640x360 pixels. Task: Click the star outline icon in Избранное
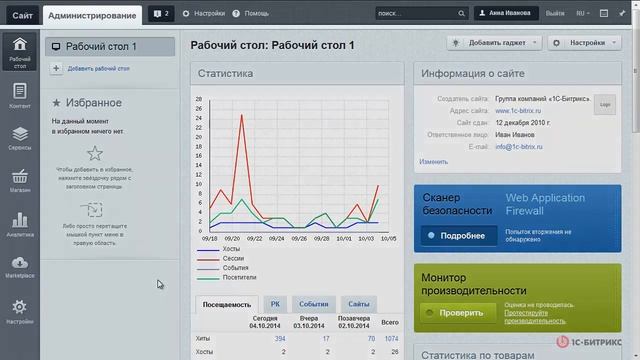coord(95,153)
